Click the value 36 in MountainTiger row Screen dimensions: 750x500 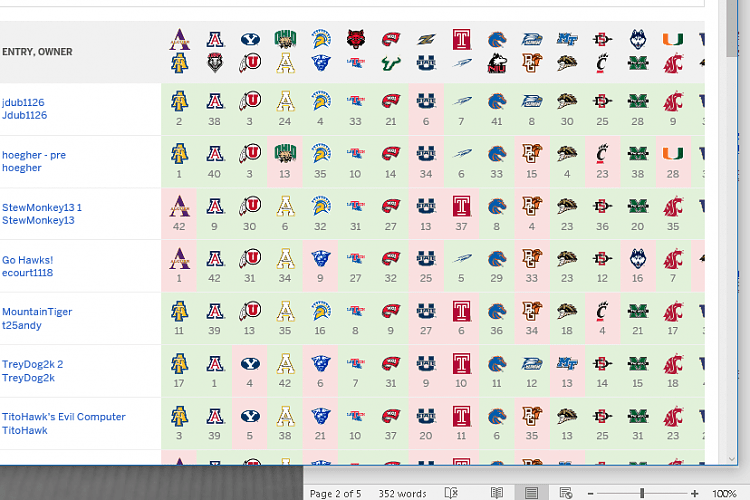point(496,331)
